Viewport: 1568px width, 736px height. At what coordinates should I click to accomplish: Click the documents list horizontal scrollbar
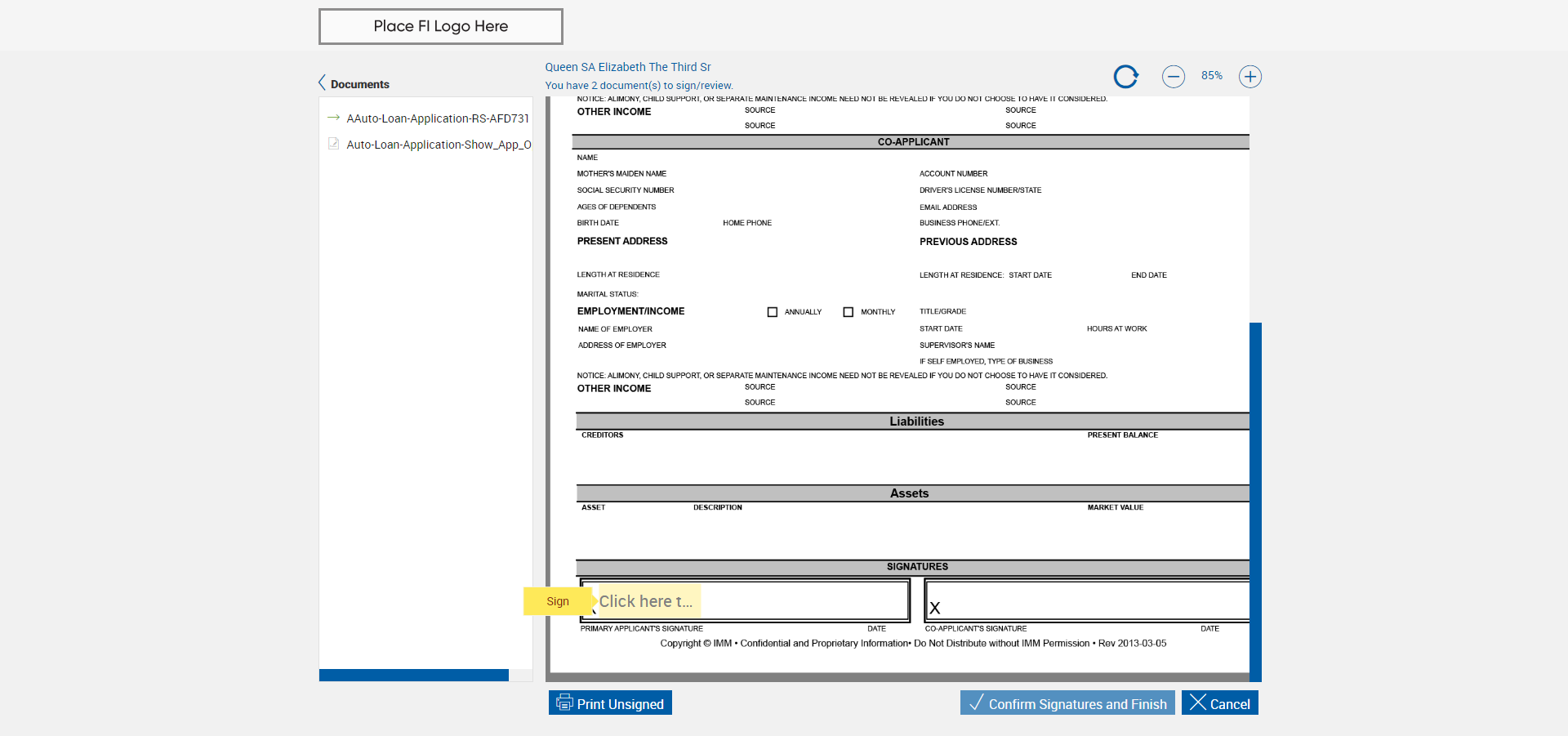coord(414,676)
